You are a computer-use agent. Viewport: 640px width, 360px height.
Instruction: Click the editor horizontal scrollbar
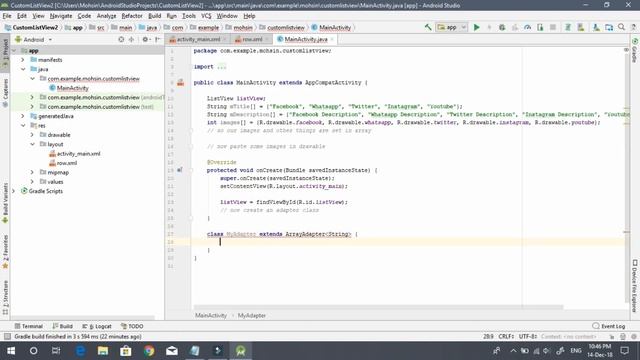coord(378,307)
